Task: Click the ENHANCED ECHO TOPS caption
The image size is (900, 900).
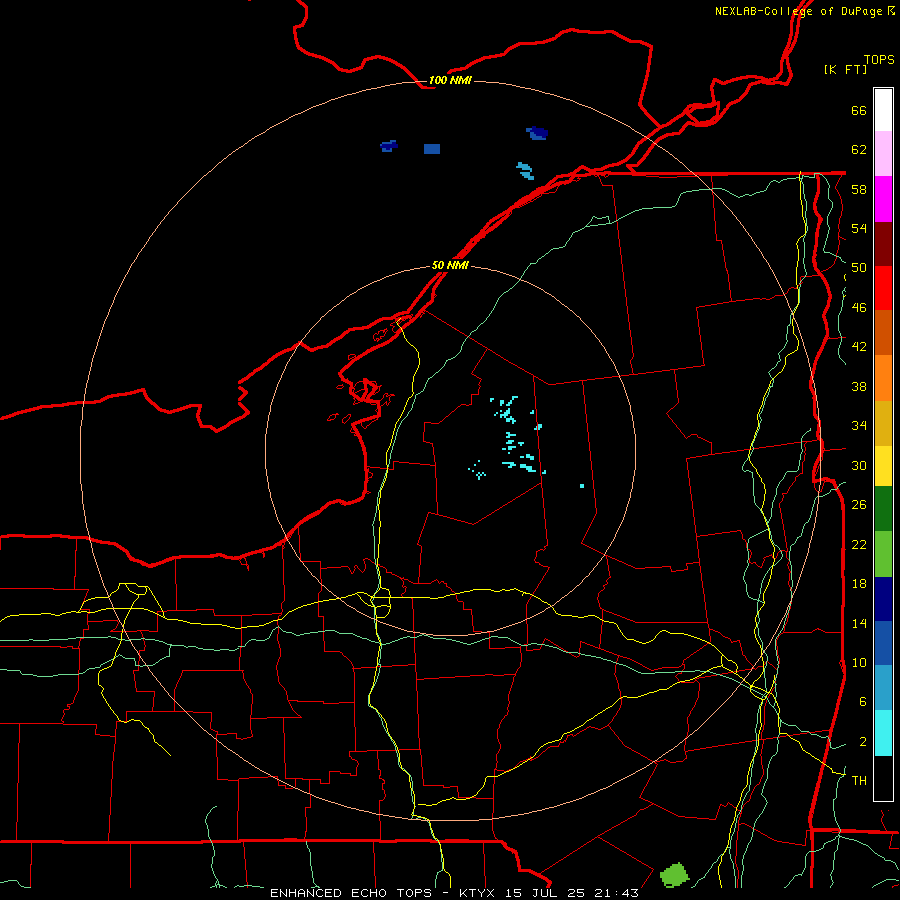Action: (x=351, y=893)
